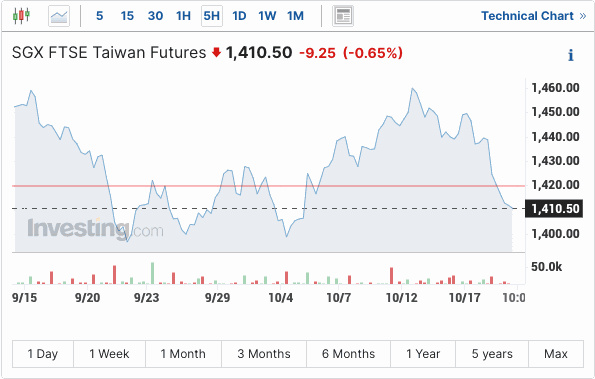This screenshot has width=595, height=379.
Task: Click the header price 1,410.50
Action: coord(259,52)
